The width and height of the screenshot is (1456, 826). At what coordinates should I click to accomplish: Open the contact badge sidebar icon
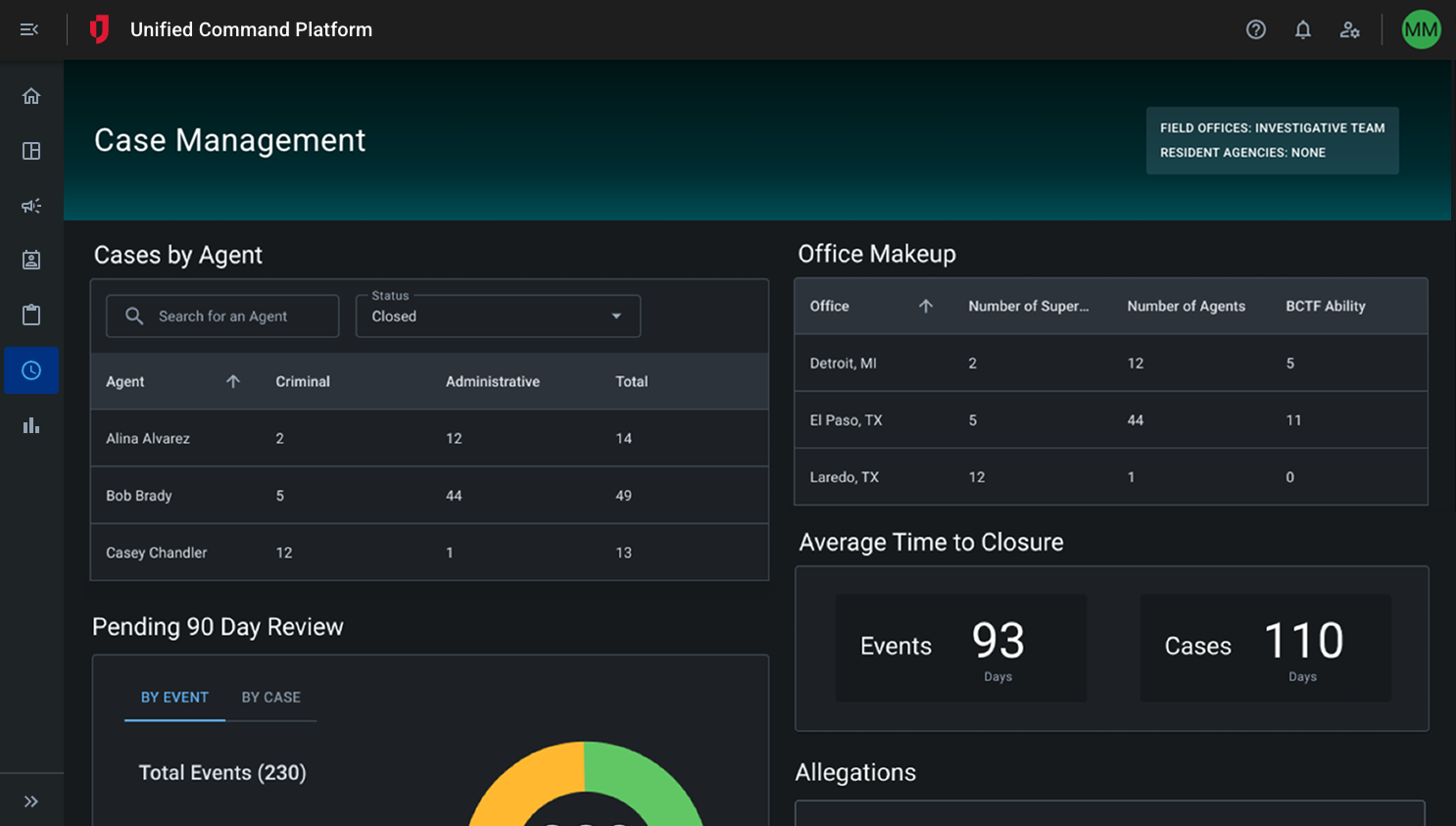pyautogui.click(x=31, y=260)
